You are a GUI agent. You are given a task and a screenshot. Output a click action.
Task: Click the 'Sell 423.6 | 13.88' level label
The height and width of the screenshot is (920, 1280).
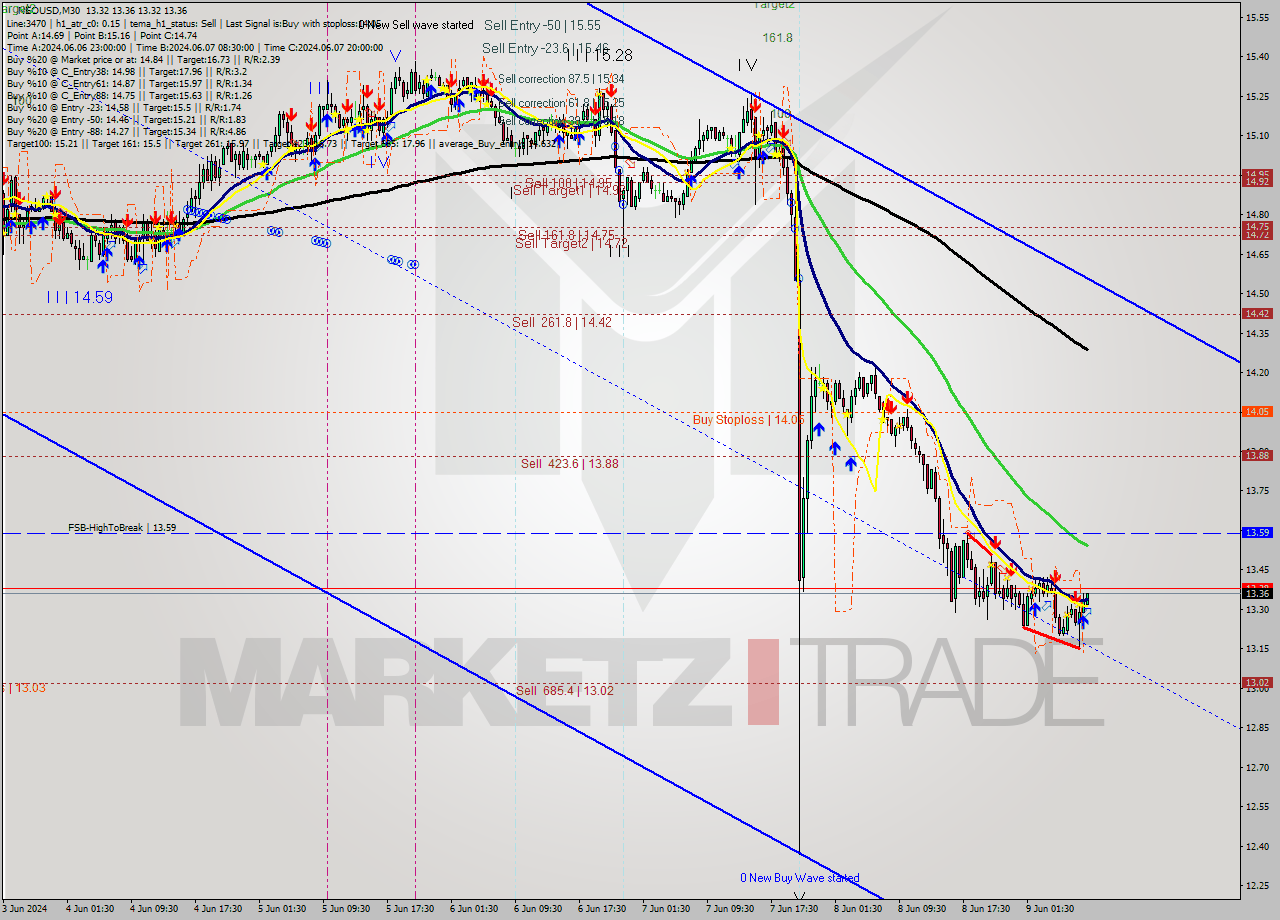click(x=569, y=464)
